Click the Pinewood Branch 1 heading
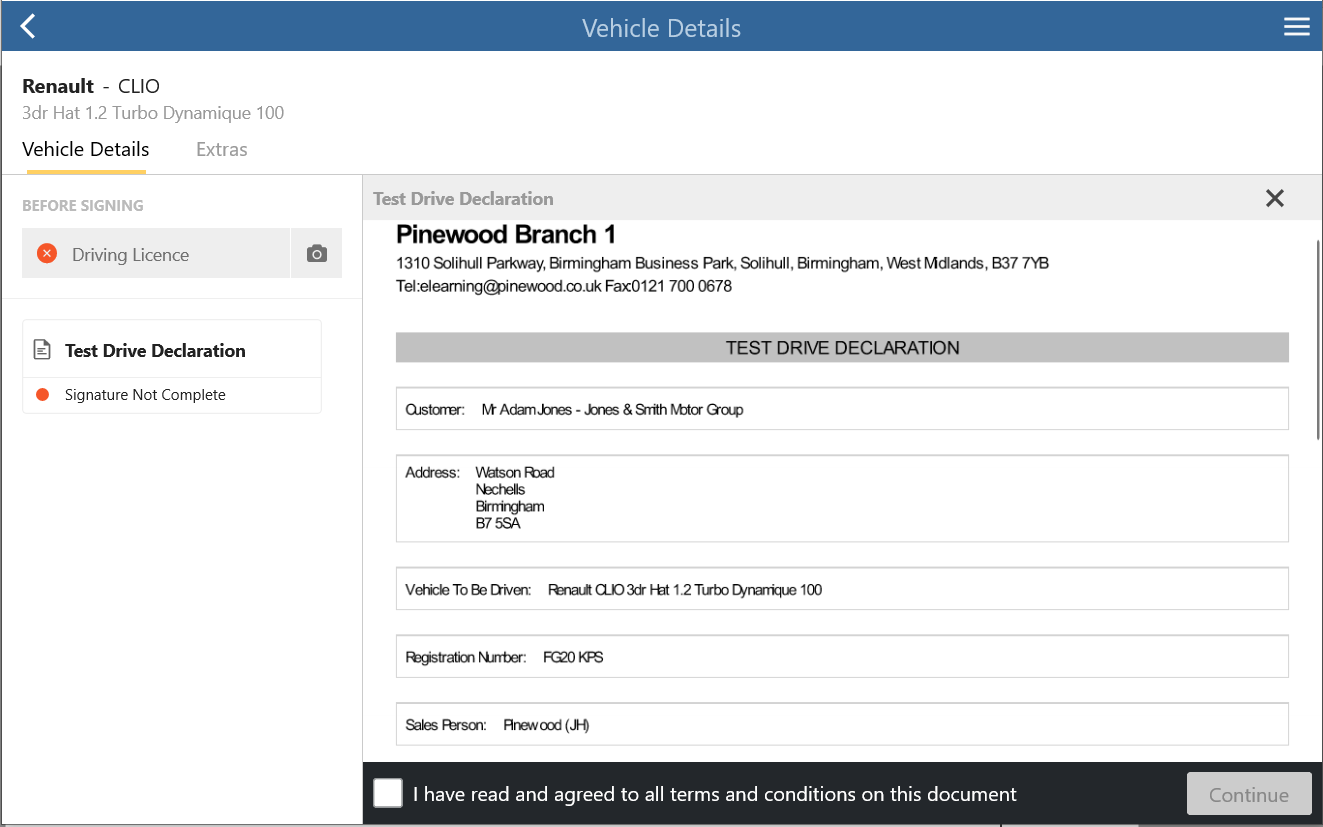The image size is (1323, 827). (506, 235)
